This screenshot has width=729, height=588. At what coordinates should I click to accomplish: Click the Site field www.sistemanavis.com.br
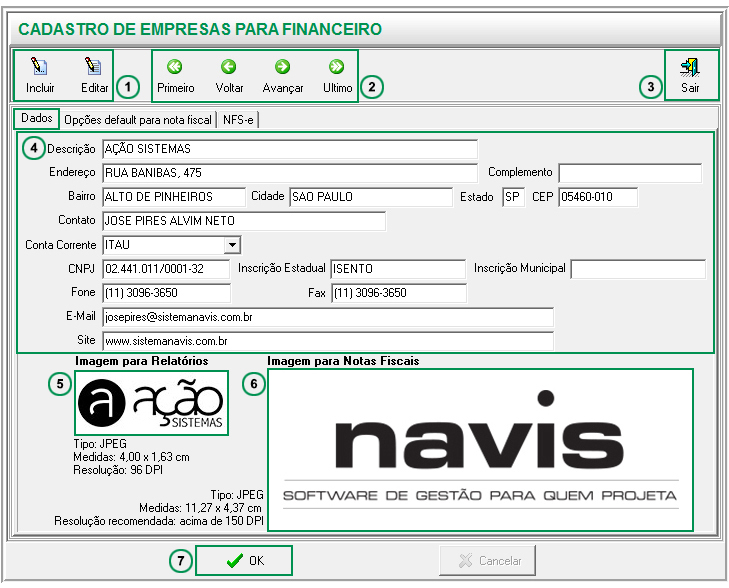tap(328, 341)
